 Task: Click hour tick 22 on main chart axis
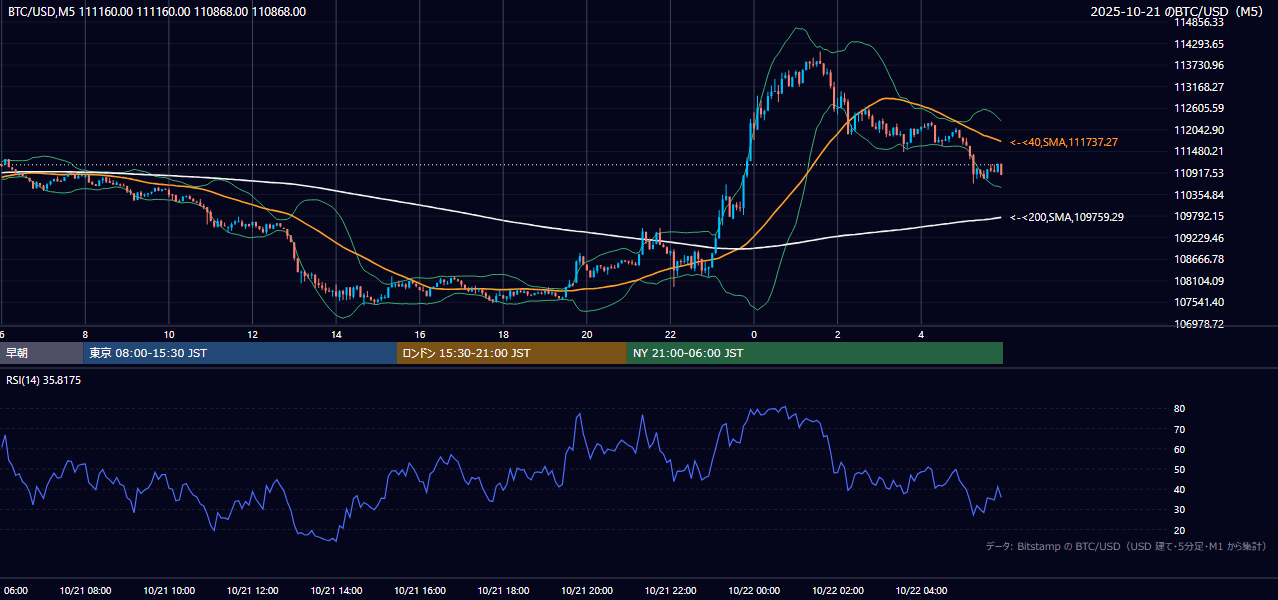click(x=670, y=334)
